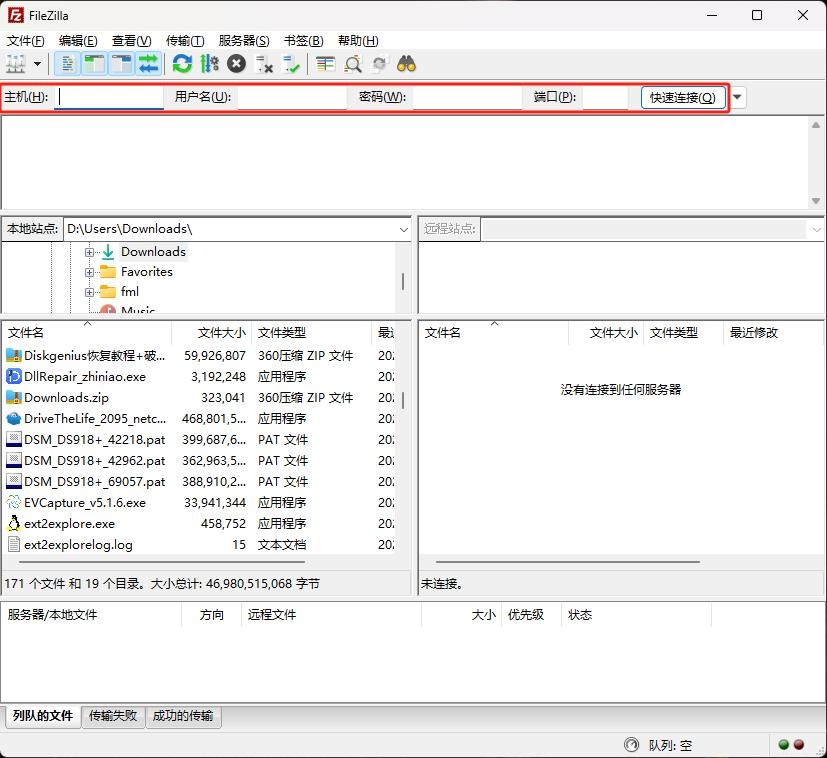Viewport: 827px width, 758px height.
Task: Click the 主机(H) host input field
Action: [x=109, y=98]
